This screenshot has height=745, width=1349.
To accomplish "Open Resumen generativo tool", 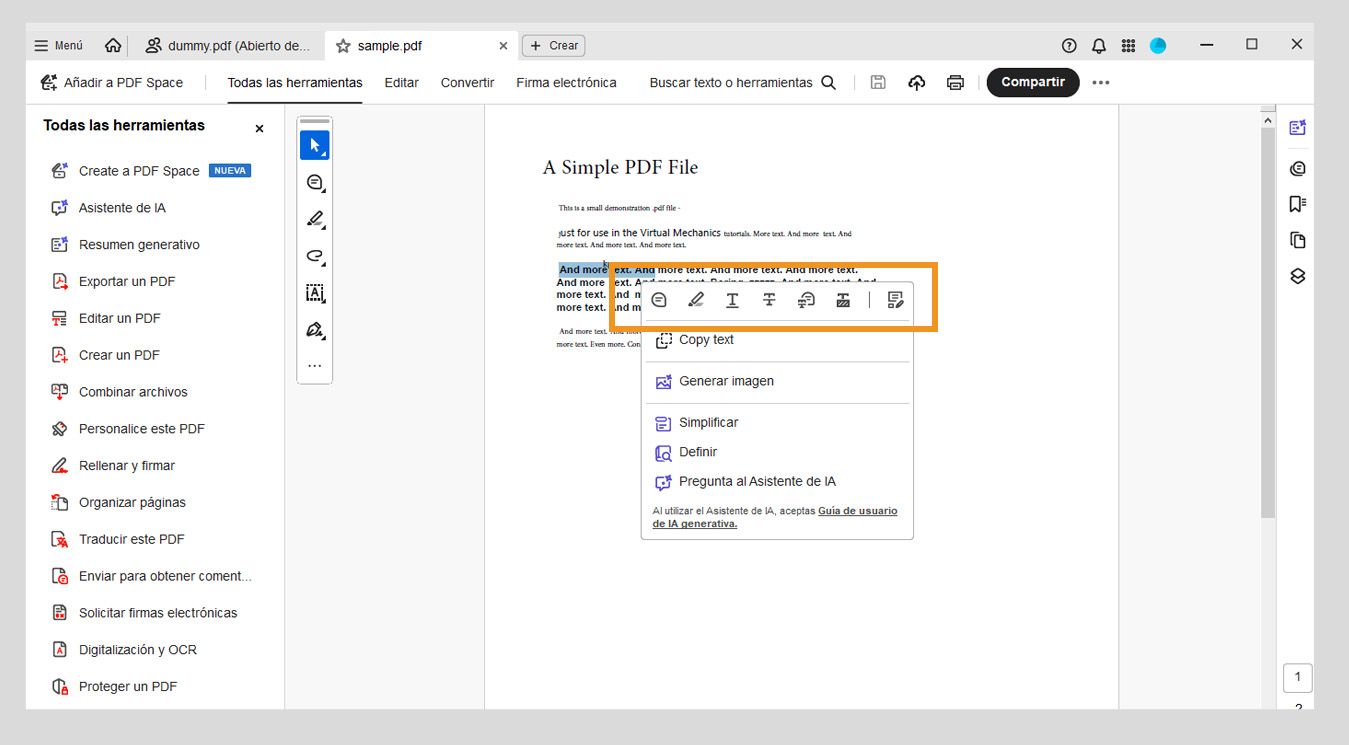I will [125, 245].
